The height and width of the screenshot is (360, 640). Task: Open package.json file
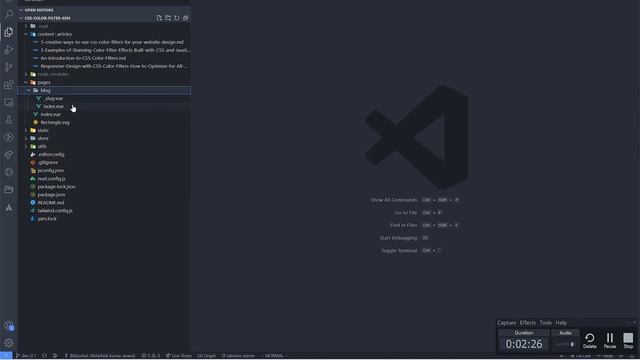pos(51,195)
